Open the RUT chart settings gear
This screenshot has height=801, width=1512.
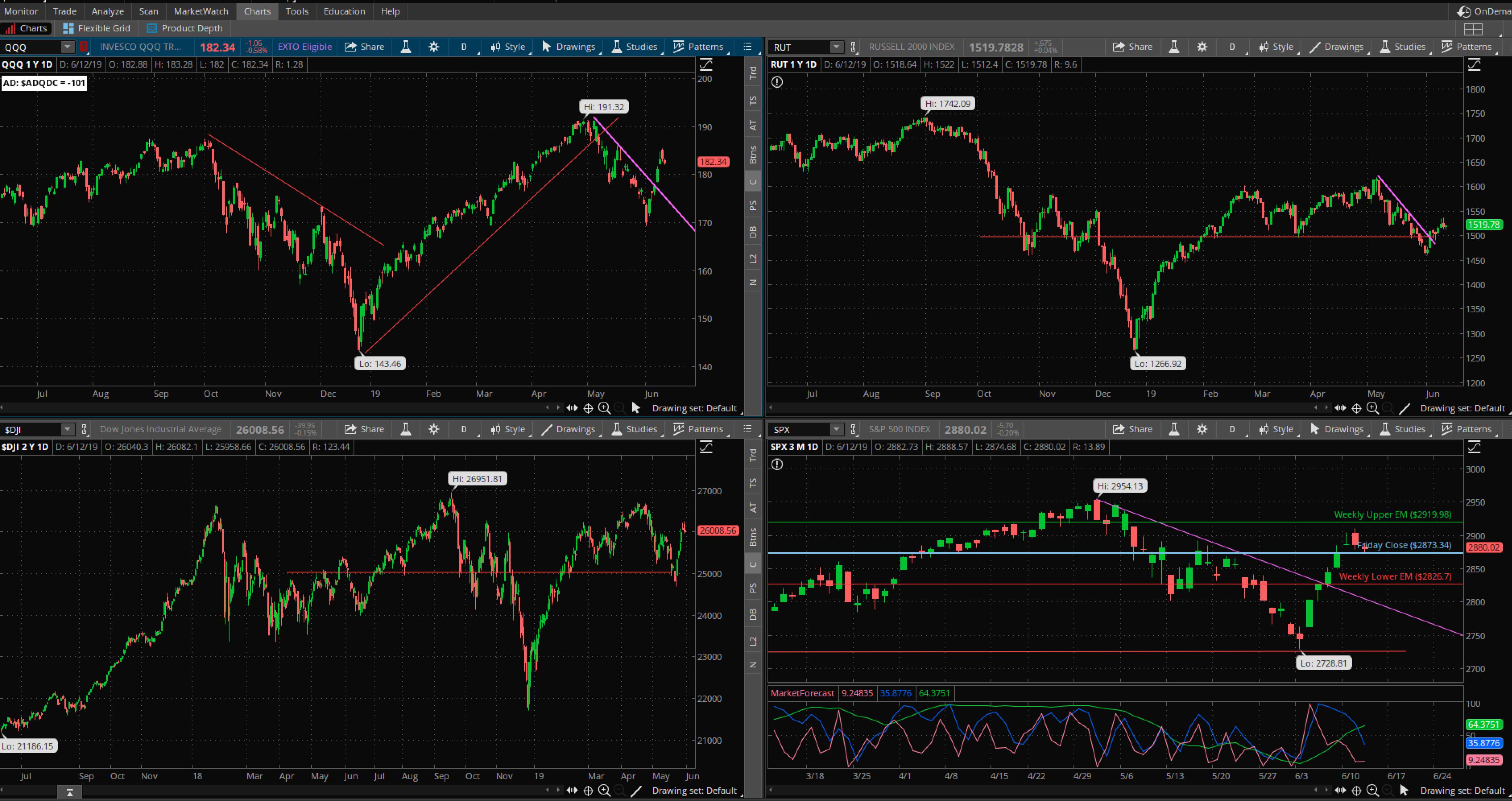pyautogui.click(x=1202, y=47)
